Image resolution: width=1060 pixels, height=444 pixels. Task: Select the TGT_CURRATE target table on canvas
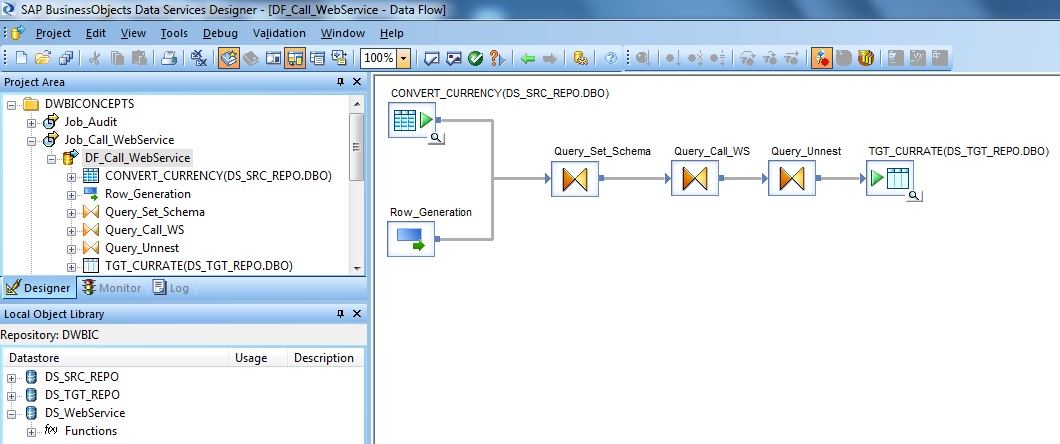[890, 178]
